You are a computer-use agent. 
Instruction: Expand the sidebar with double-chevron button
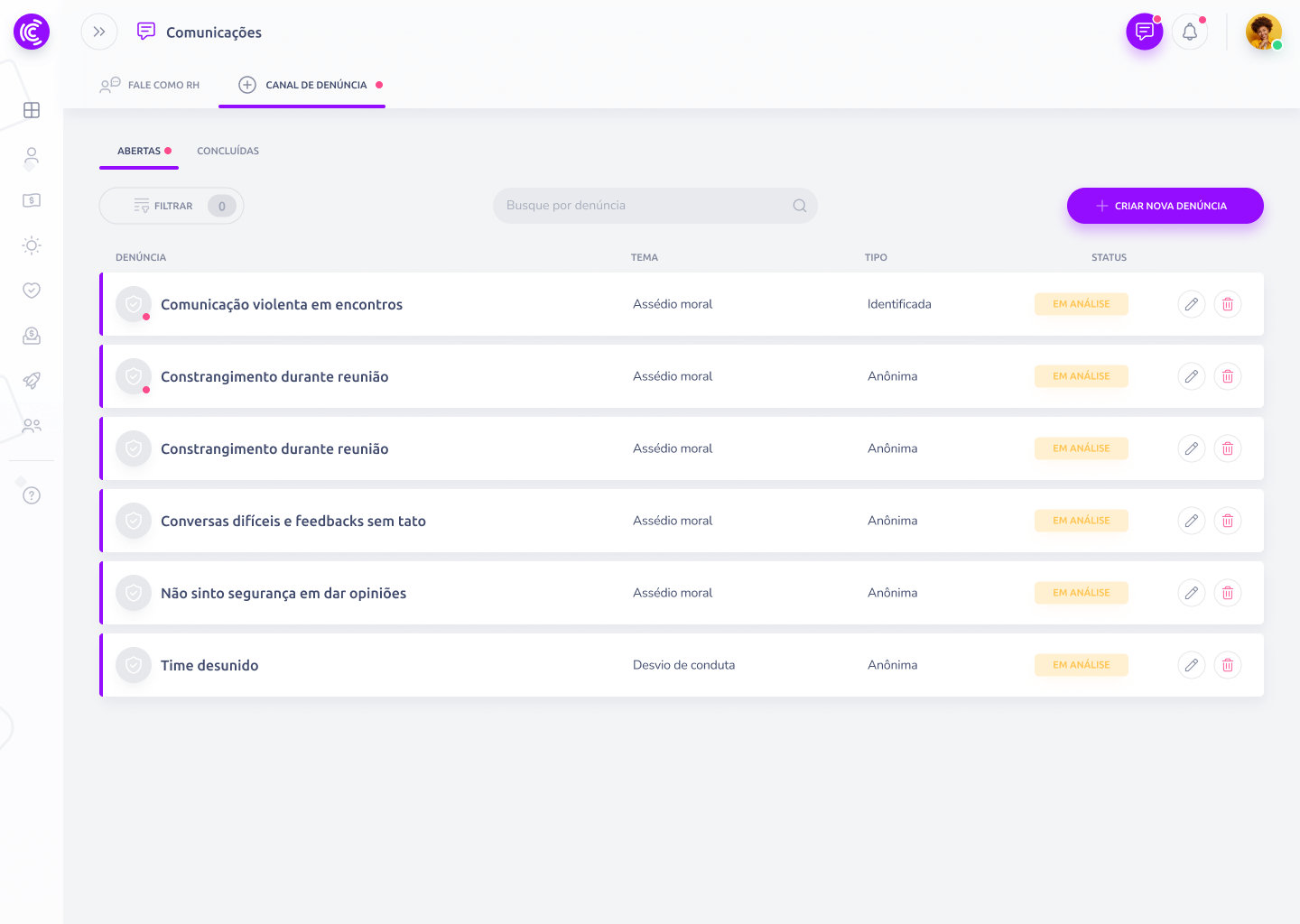pos(99,32)
